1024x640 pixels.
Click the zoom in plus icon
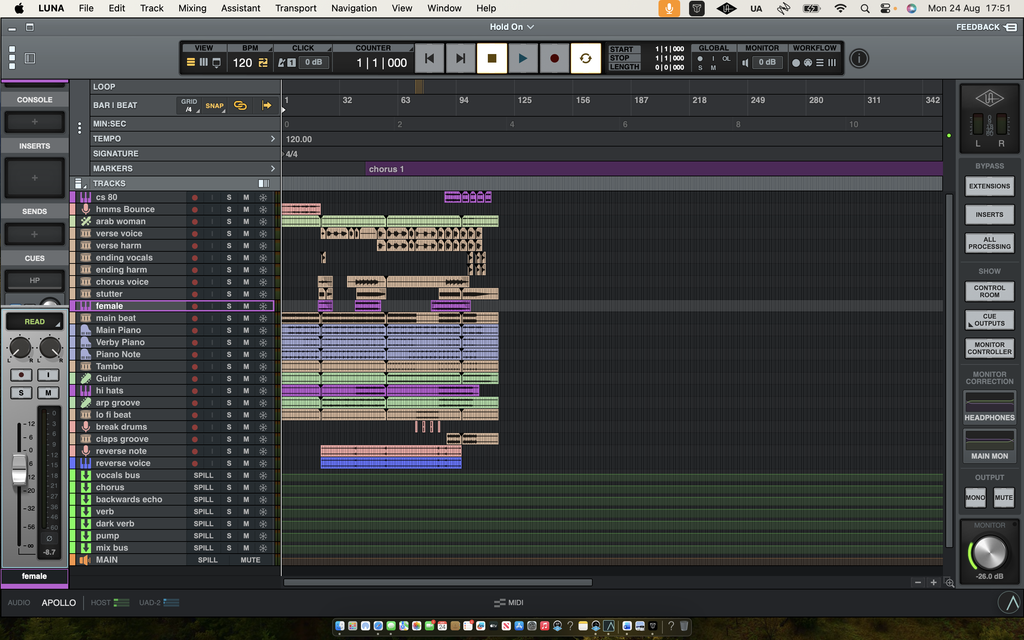coord(933,583)
